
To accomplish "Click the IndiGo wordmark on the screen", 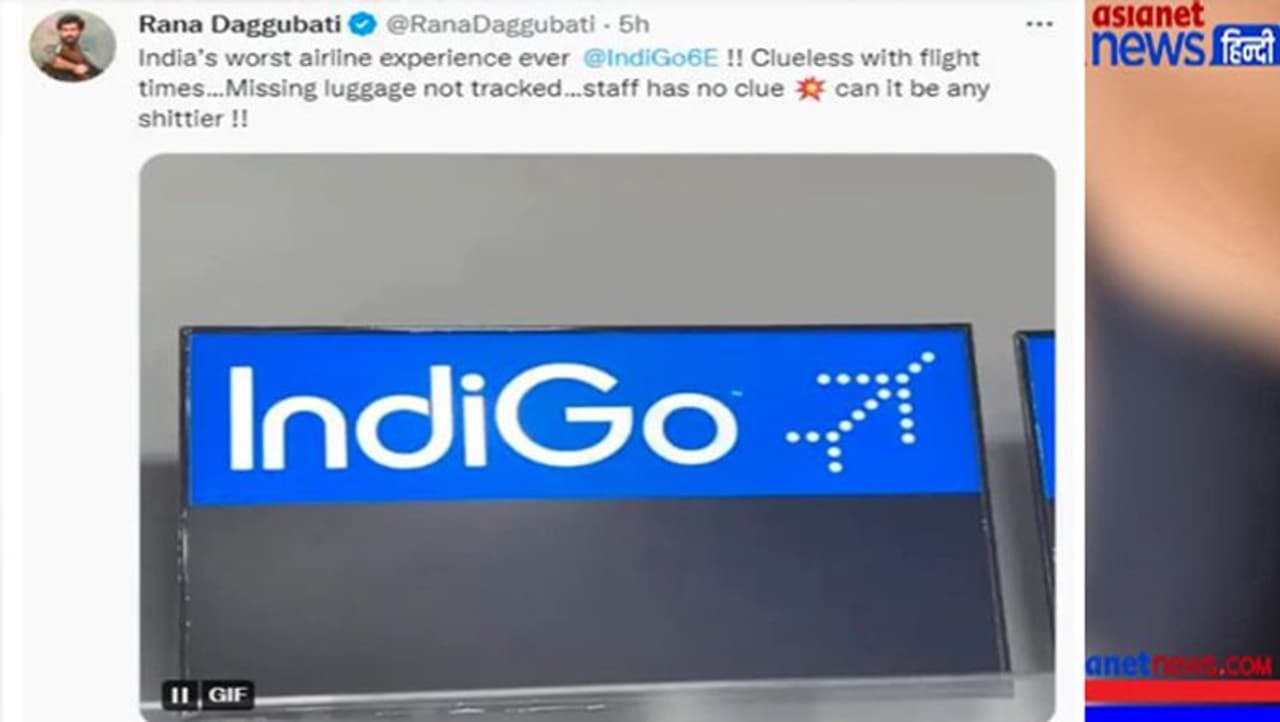I will click(x=483, y=416).
